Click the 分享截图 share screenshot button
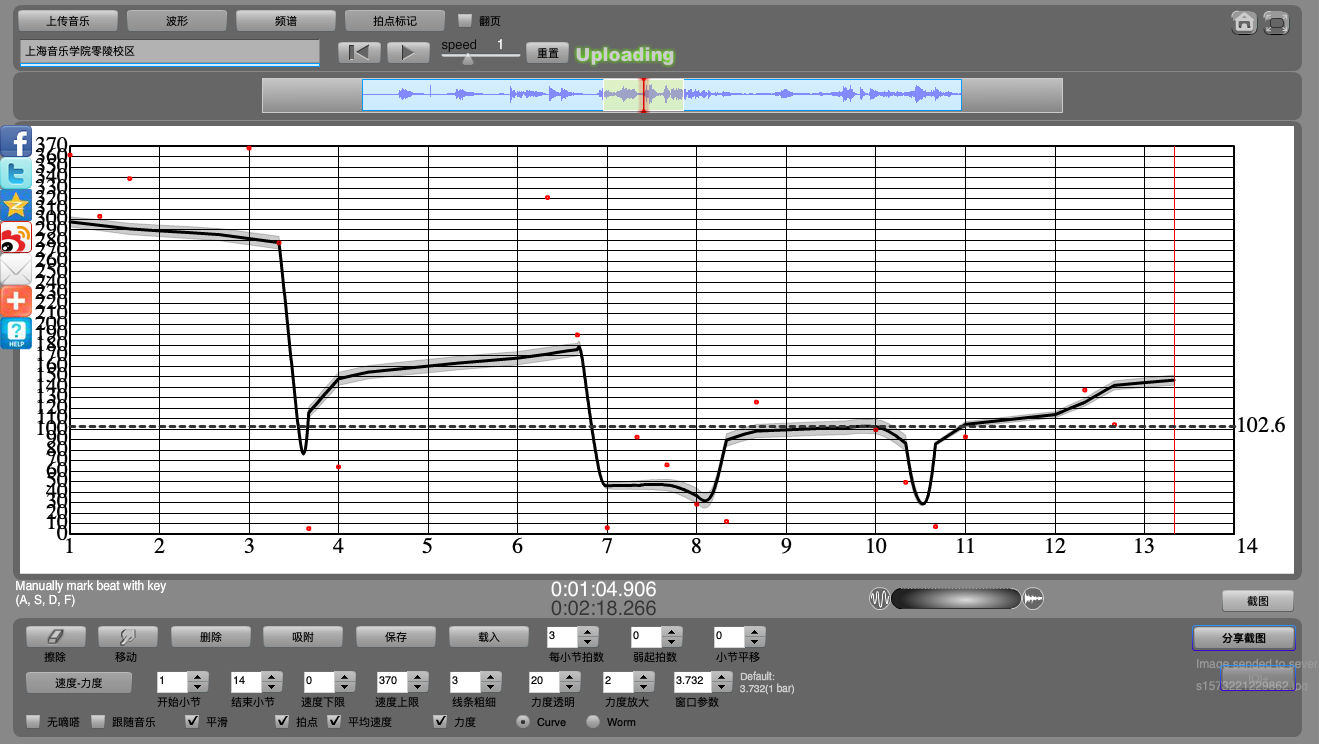 pos(1243,637)
